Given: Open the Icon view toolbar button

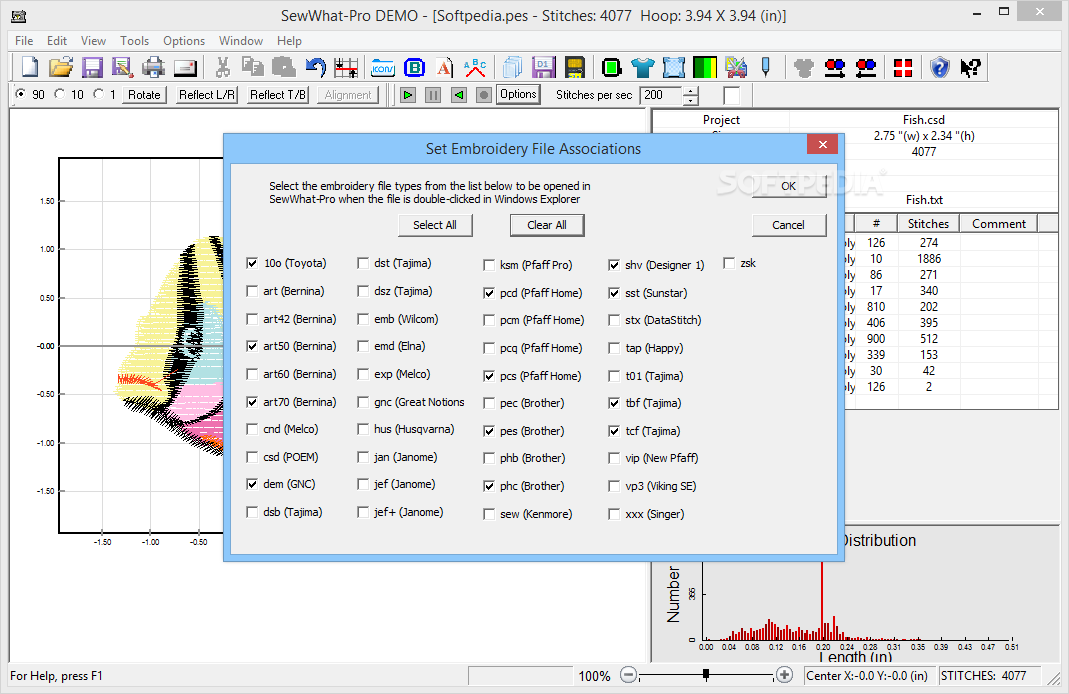Looking at the screenshot, I should click(382, 67).
